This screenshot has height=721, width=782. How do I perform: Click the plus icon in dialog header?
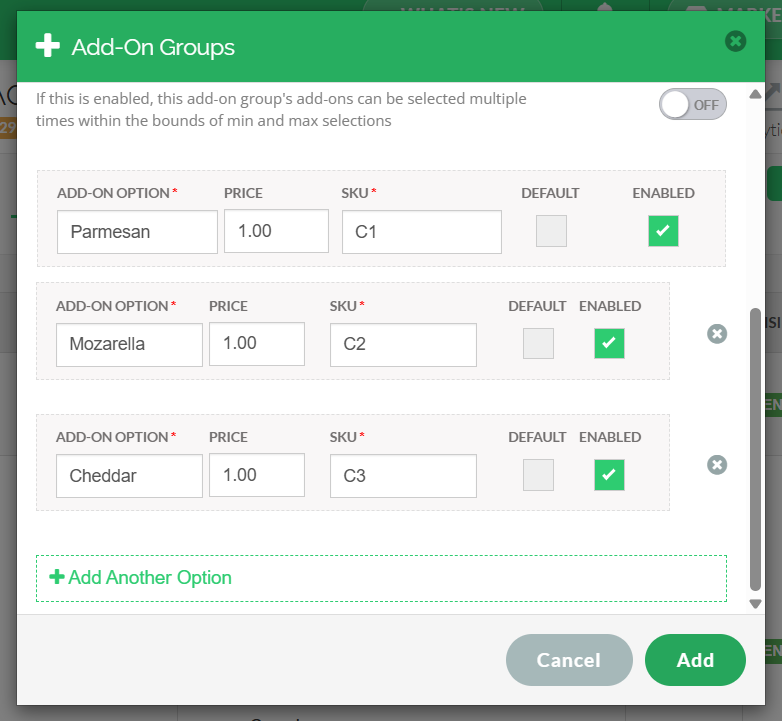pos(47,45)
